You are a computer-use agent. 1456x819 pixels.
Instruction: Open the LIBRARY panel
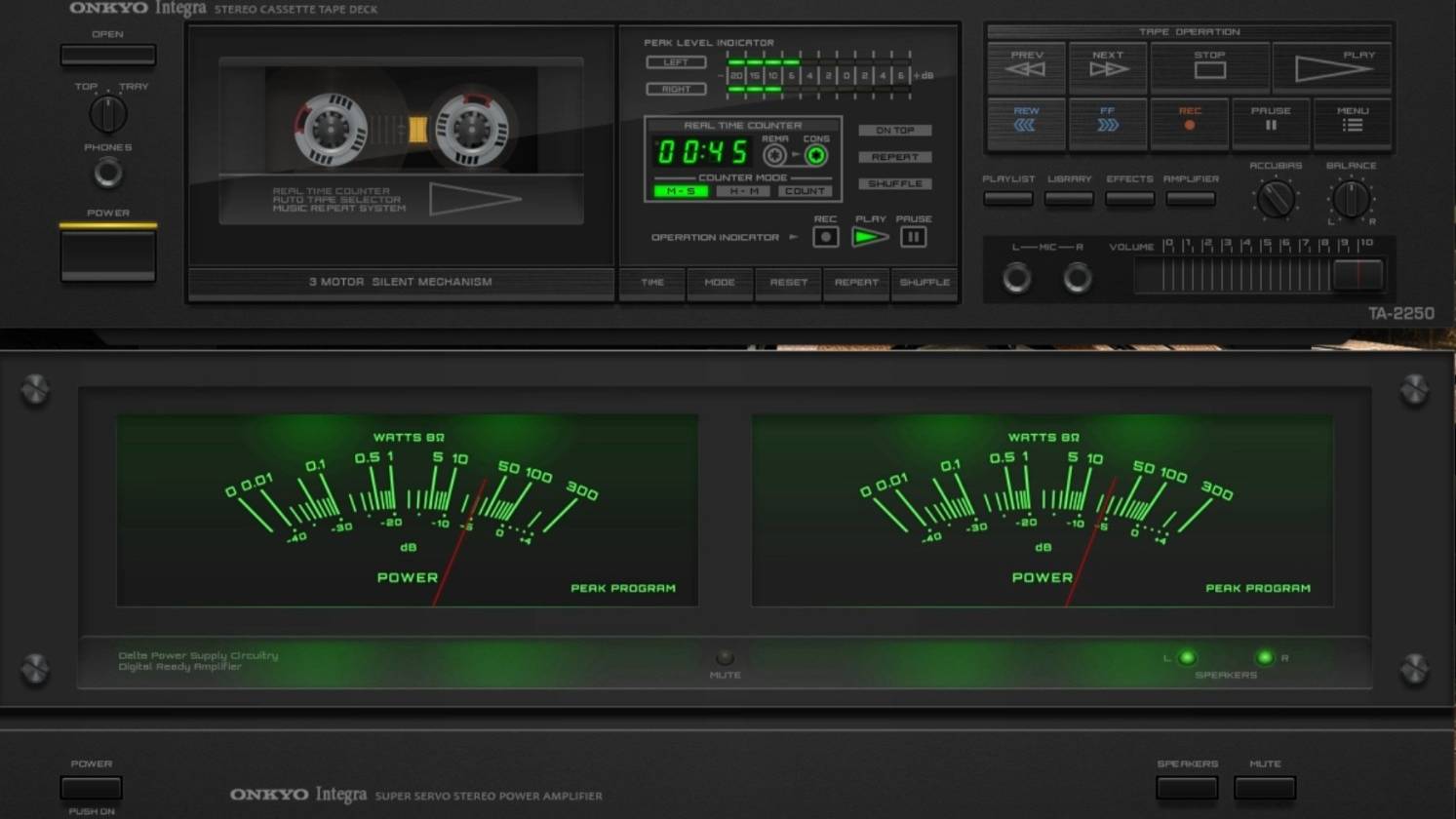click(1069, 198)
